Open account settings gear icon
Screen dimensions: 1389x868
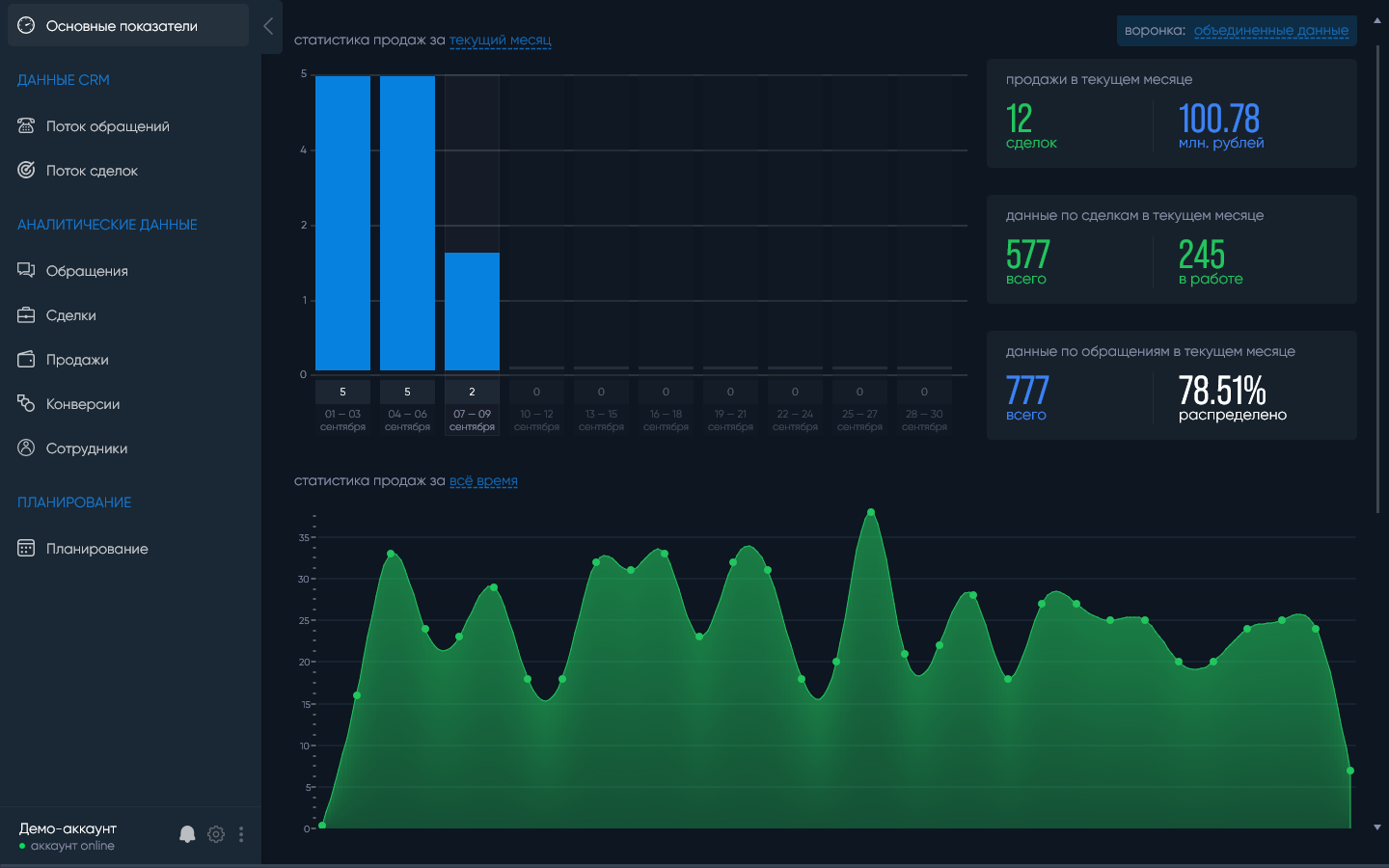point(216,834)
